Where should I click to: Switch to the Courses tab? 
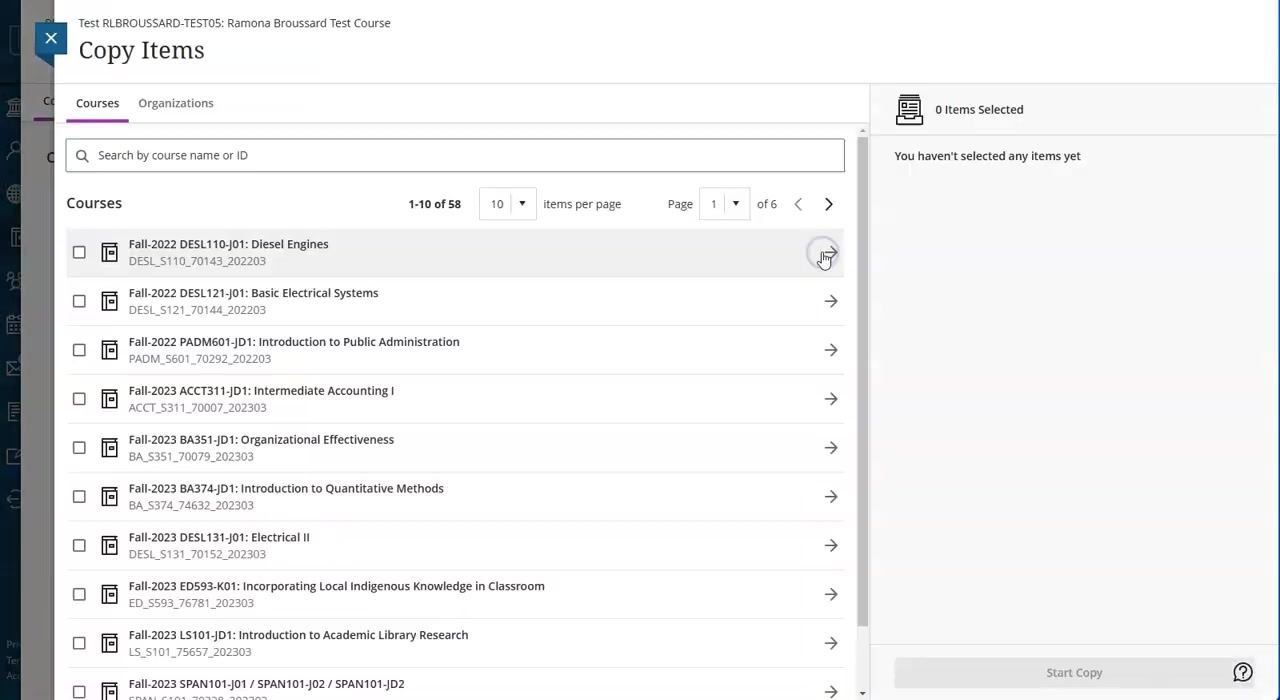[97, 103]
